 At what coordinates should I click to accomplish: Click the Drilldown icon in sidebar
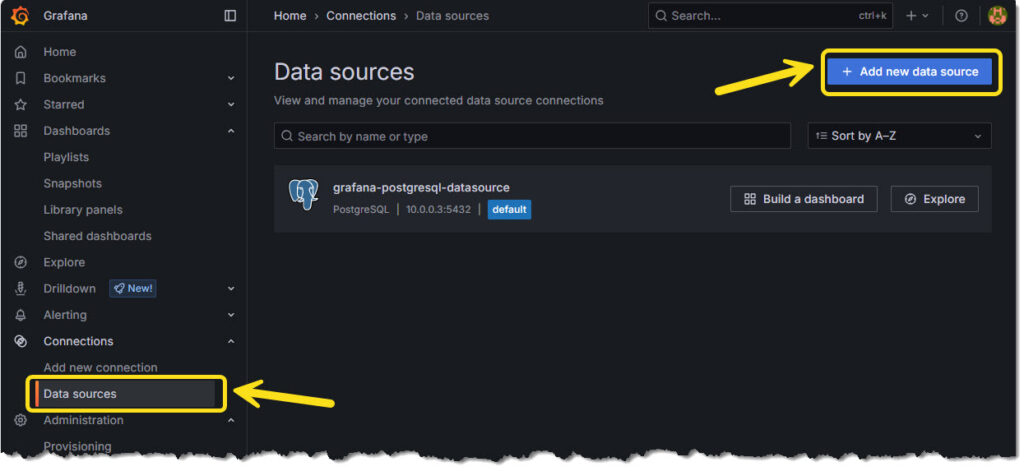(x=21, y=288)
